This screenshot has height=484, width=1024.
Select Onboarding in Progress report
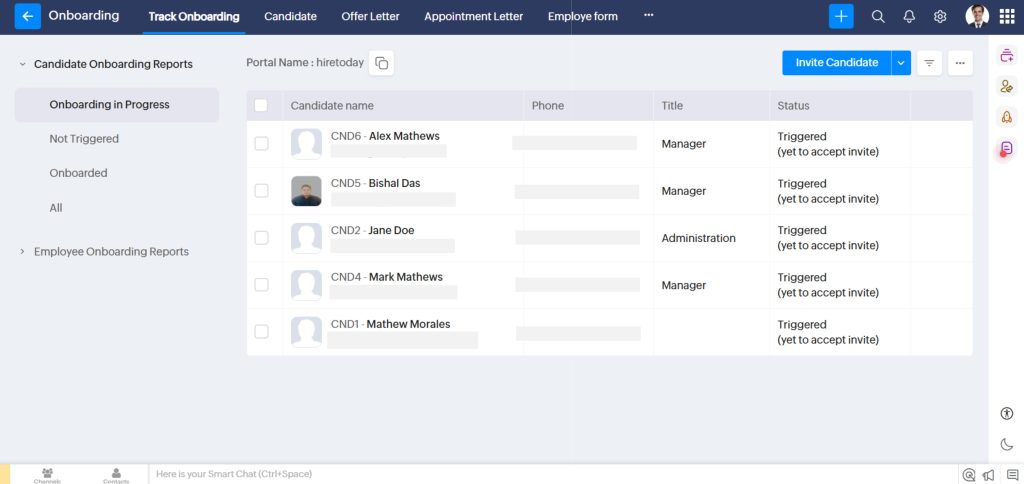point(117,105)
